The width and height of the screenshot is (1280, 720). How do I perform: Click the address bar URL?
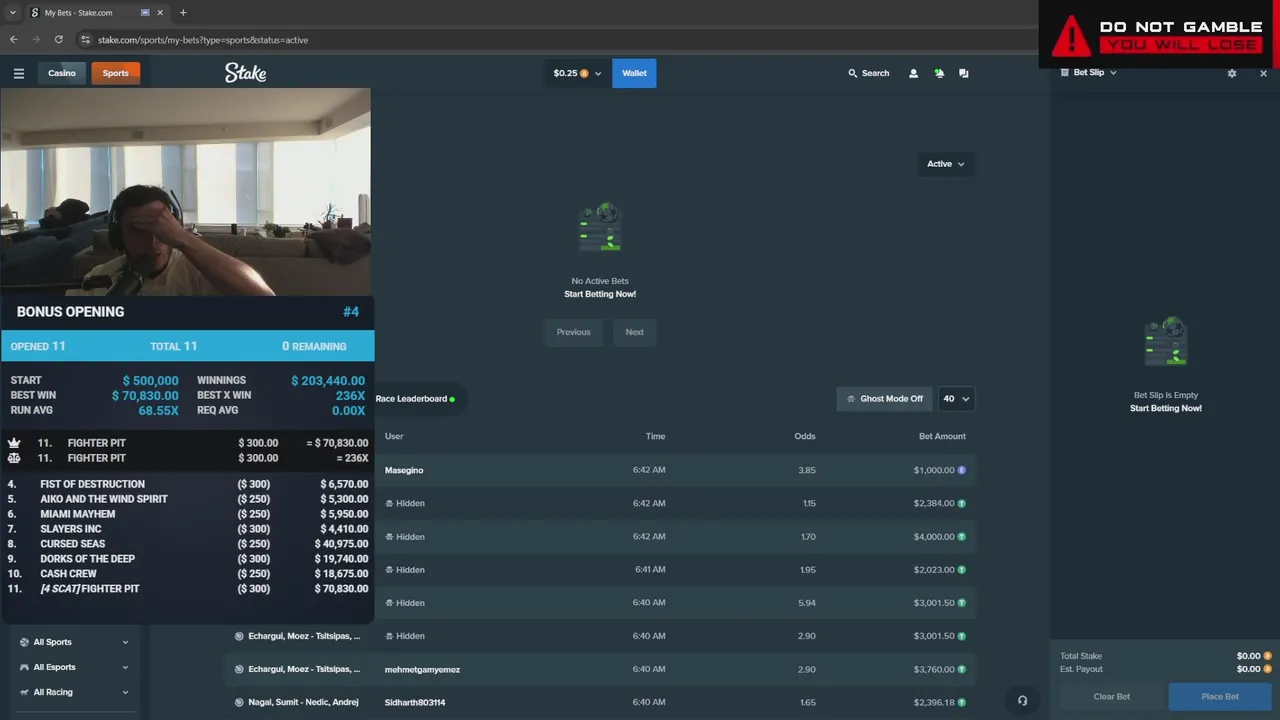[203, 40]
